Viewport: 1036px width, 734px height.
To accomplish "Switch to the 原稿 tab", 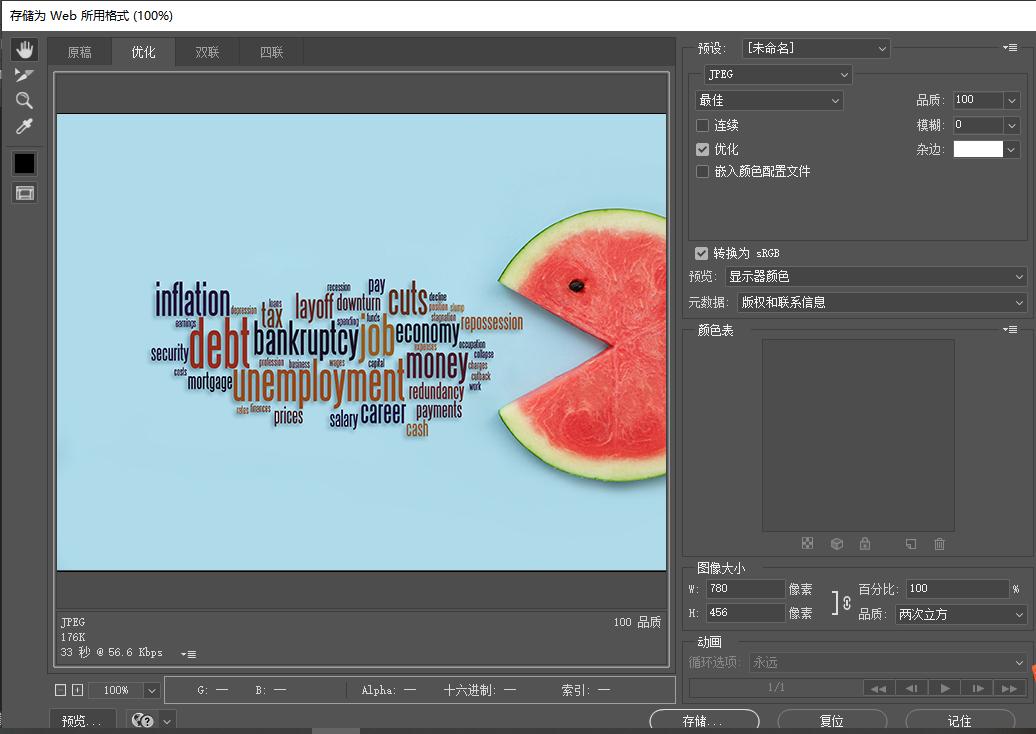I will (x=80, y=53).
